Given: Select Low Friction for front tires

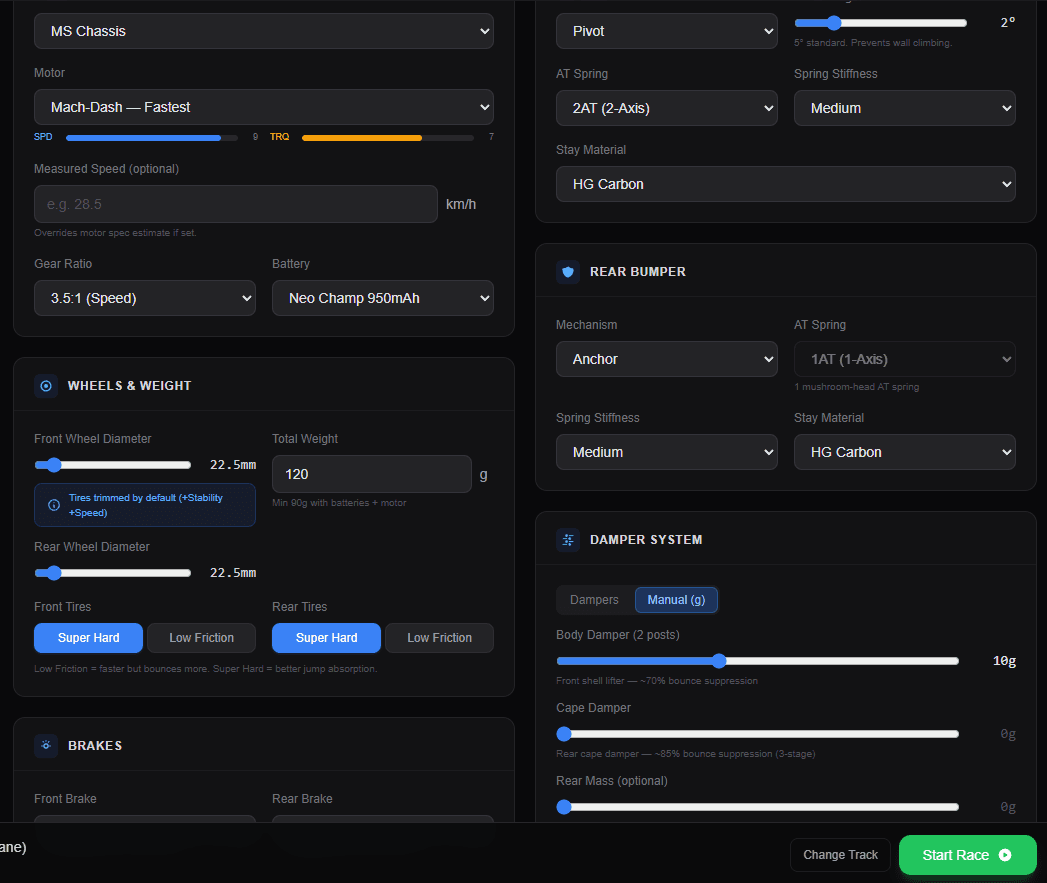Looking at the screenshot, I should 201,638.
